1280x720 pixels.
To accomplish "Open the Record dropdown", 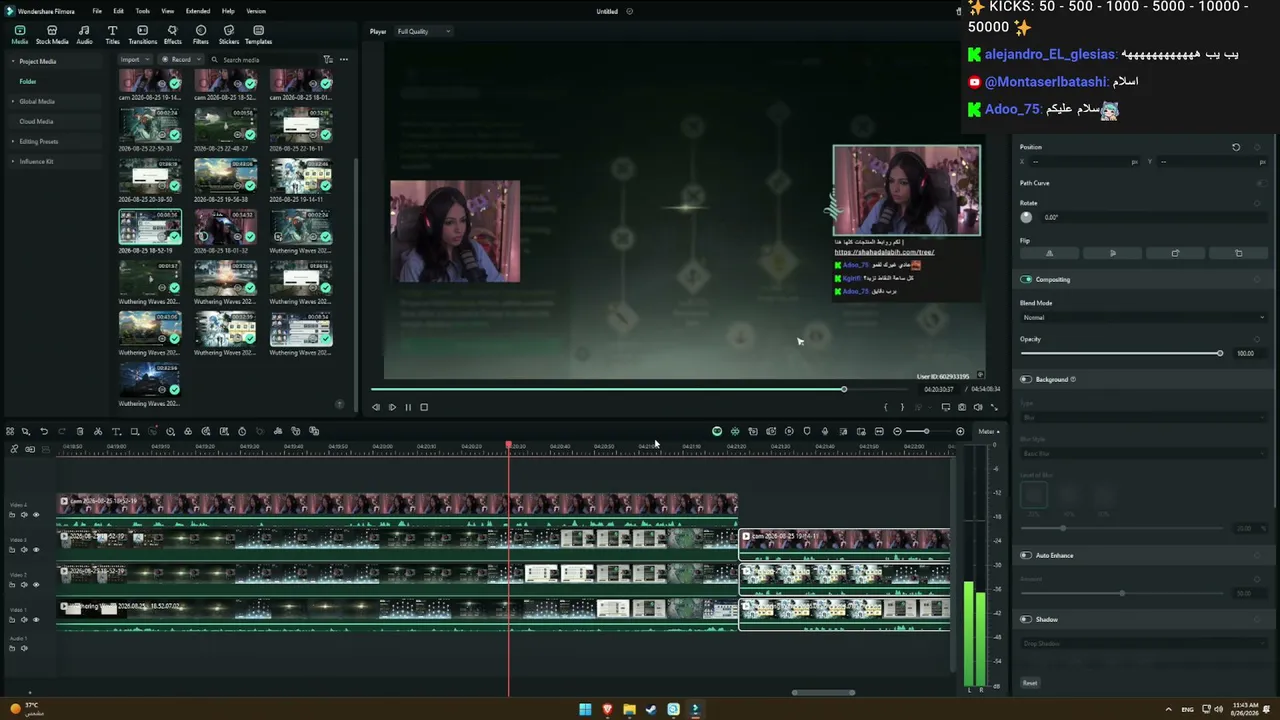I will [180, 60].
